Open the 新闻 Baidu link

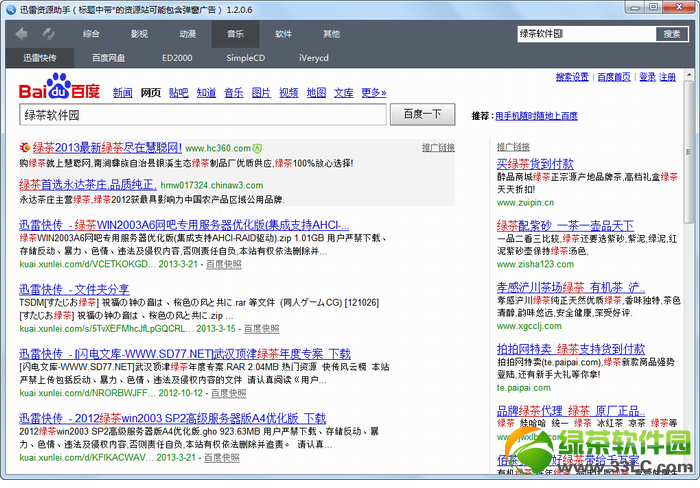(123, 92)
